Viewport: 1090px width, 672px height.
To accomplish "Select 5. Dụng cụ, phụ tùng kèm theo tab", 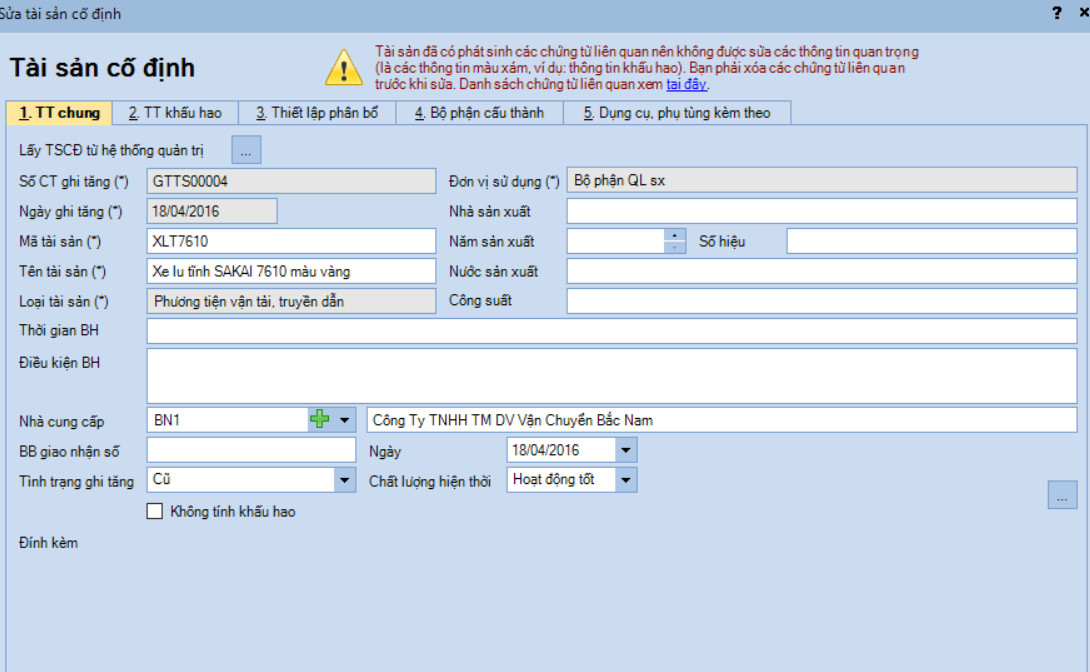I will pyautogui.click(x=677, y=113).
